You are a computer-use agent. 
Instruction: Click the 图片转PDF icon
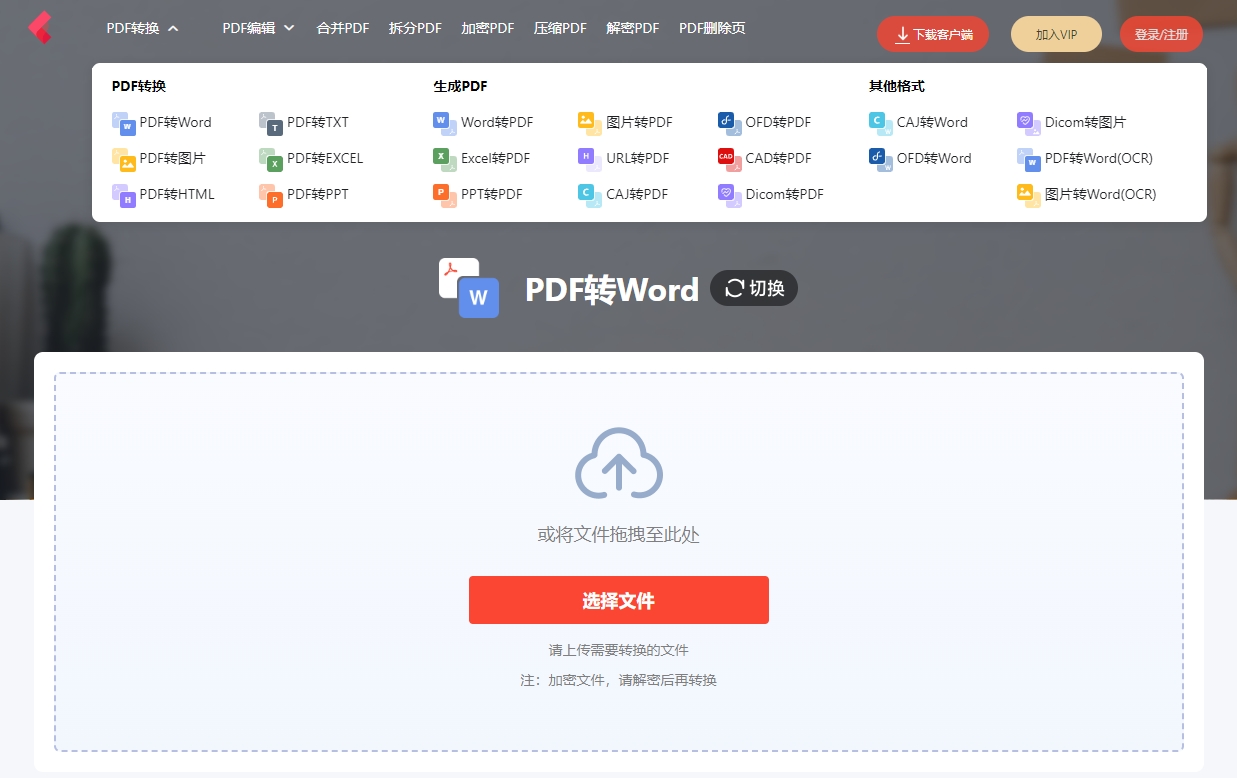point(589,123)
